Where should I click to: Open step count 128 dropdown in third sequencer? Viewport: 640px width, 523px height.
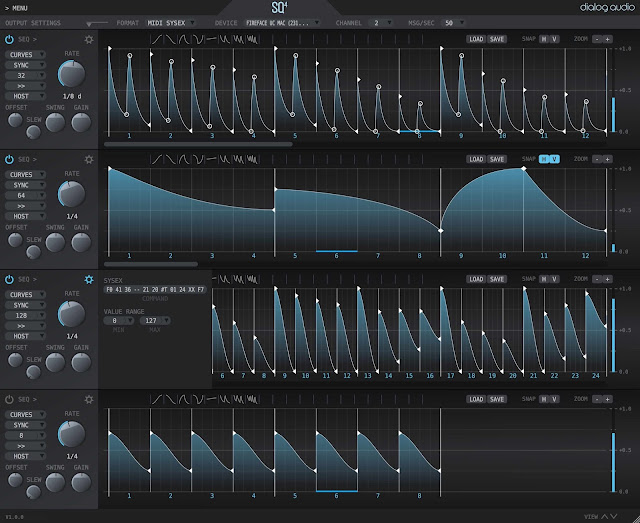[25, 316]
